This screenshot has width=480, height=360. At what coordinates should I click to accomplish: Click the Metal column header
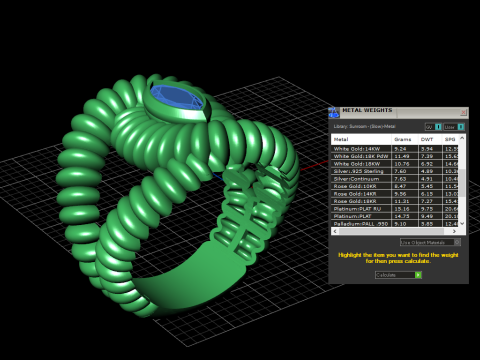361,139
